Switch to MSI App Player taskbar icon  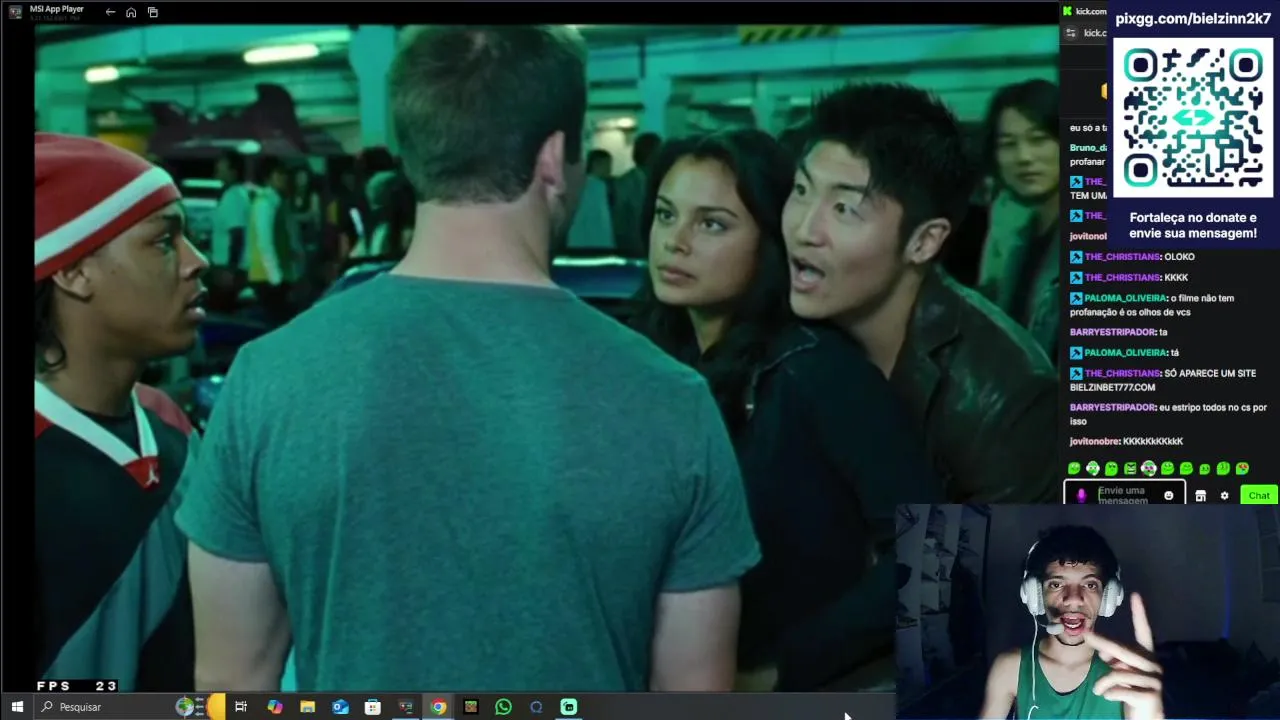click(x=405, y=707)
